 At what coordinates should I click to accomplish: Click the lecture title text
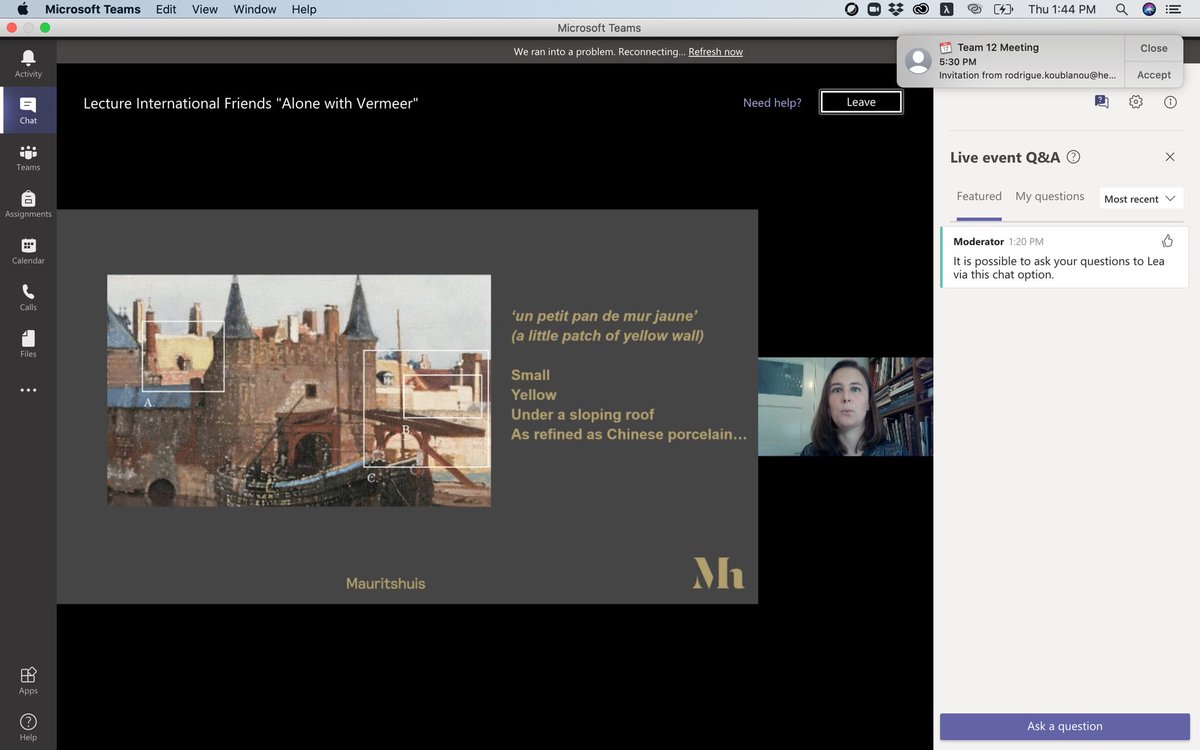[x=250, y=103]
